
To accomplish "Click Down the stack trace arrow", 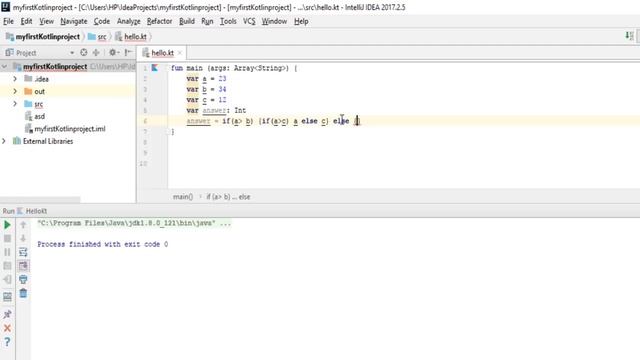I will click(23, 238).
